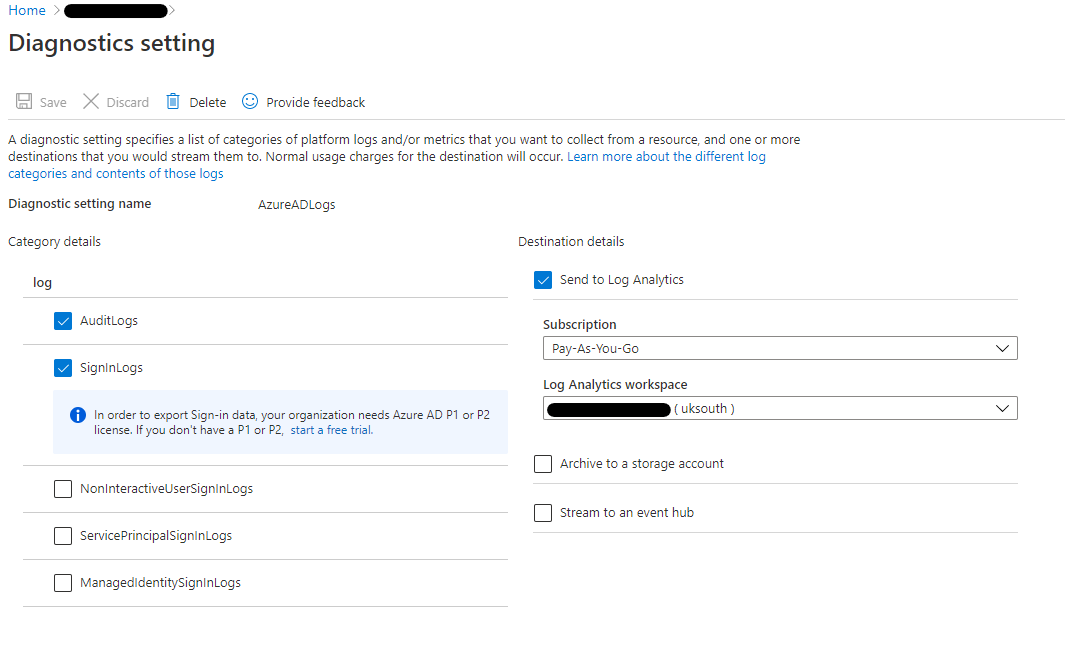Screen dimensions: 1065x657
Task: Click the Diagnostic setting name label
Action: point(79,204)
